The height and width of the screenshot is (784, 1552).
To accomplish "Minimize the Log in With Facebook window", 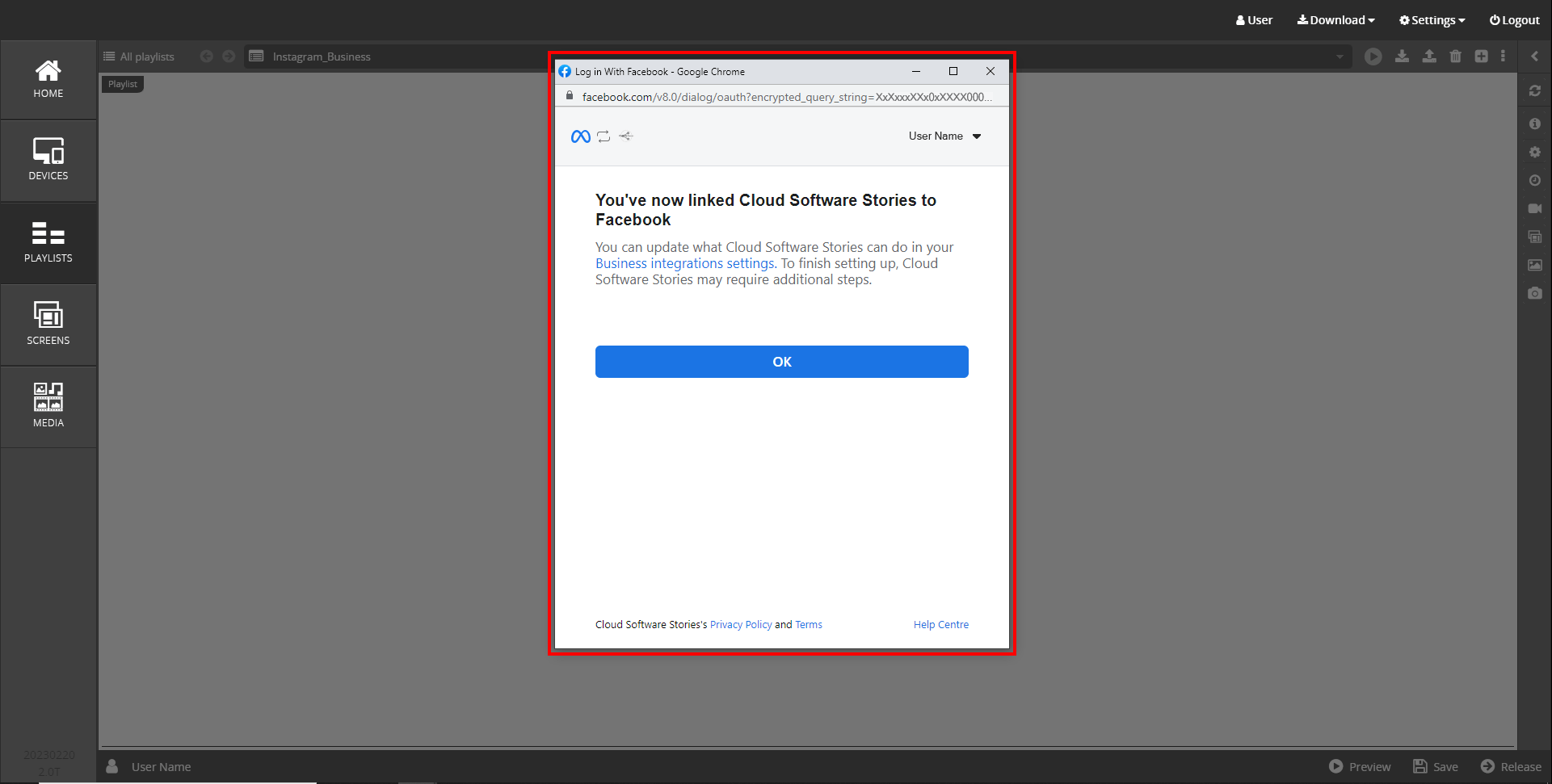I will (916, 71).
